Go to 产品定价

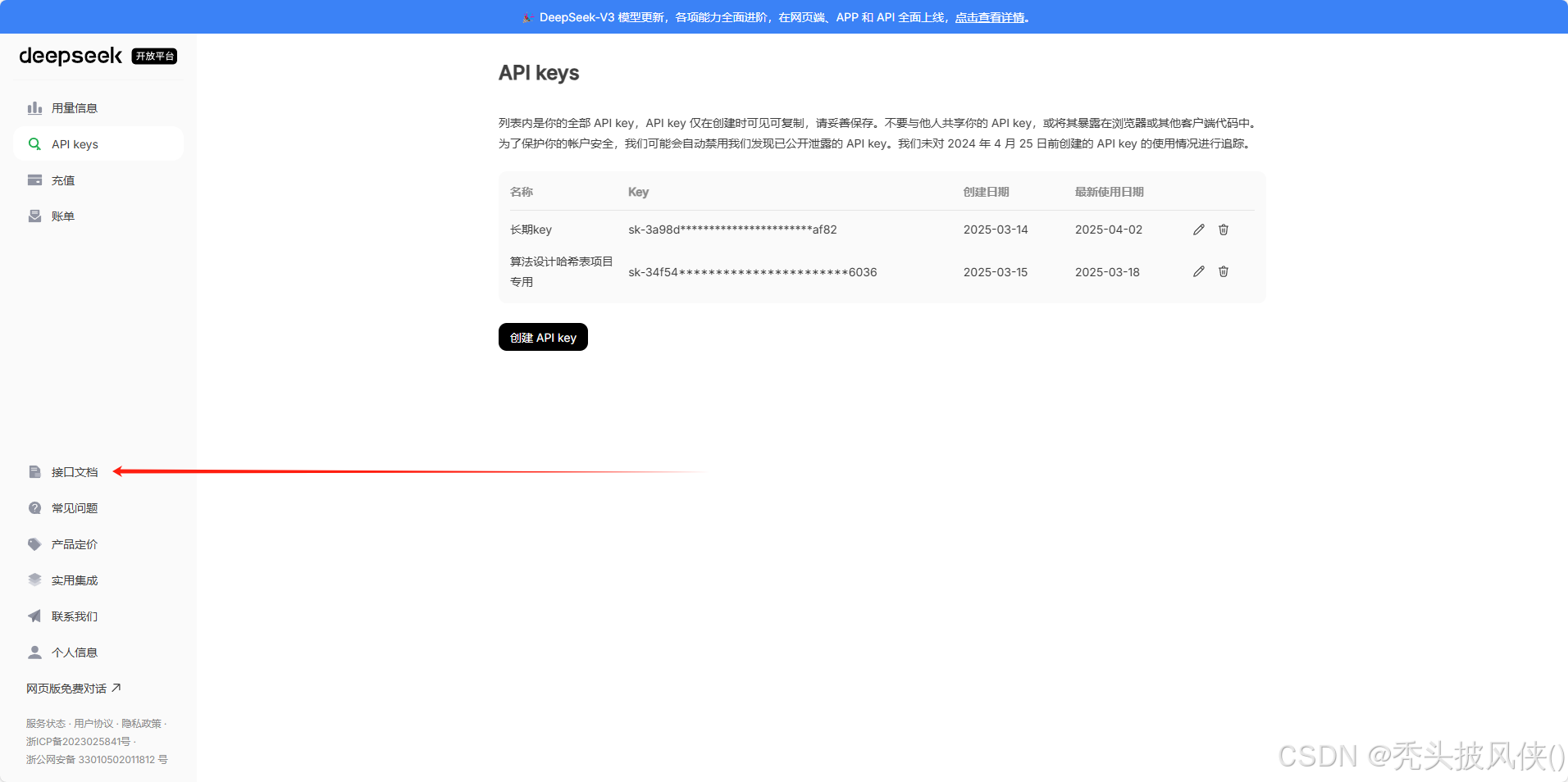[98, 544]
